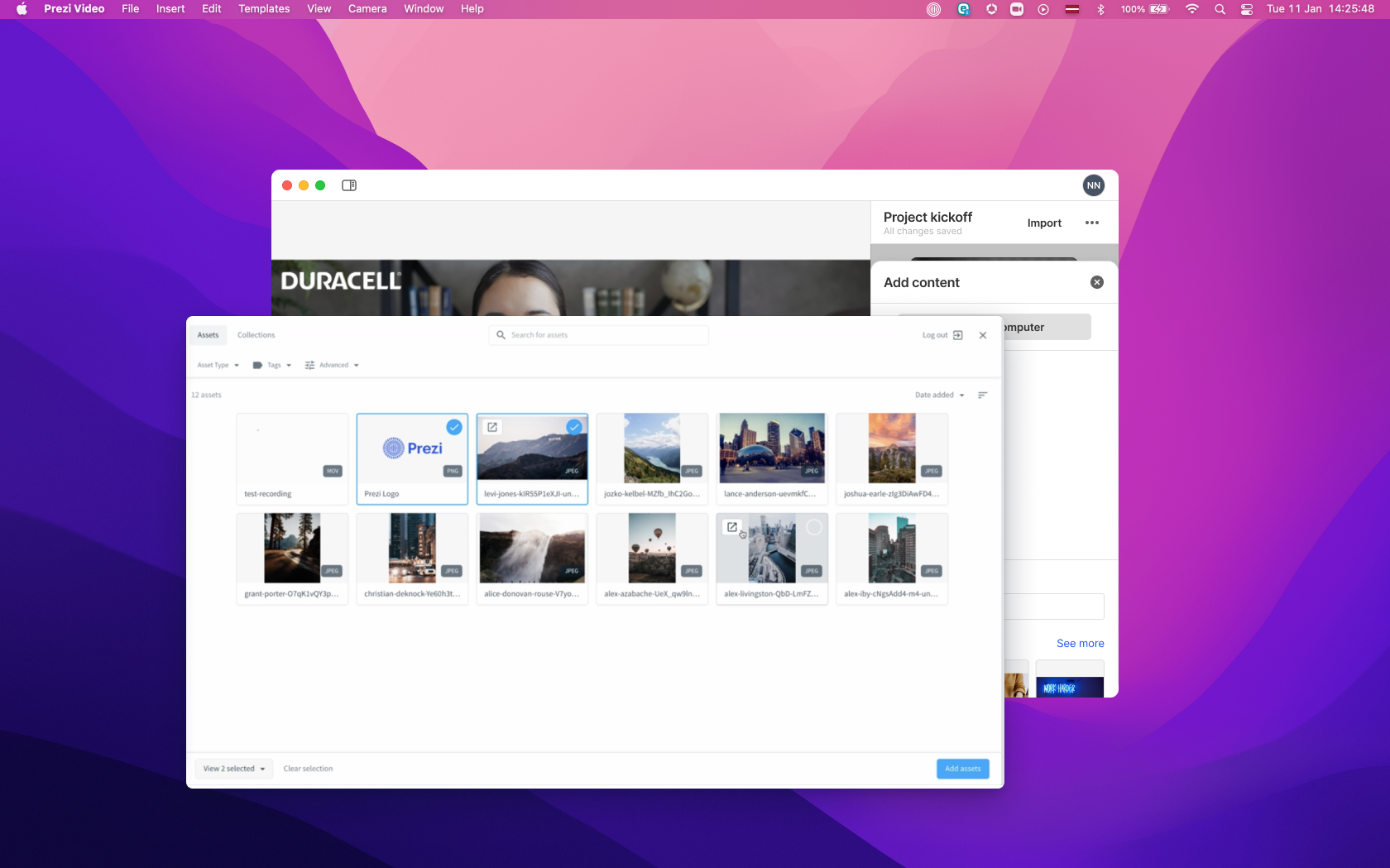Image resolution: width=1390 pixels, height=868 pixels.
Task: Open alex-livingston image external link icon
Action: pyautogui.click(x=732, y=527)
